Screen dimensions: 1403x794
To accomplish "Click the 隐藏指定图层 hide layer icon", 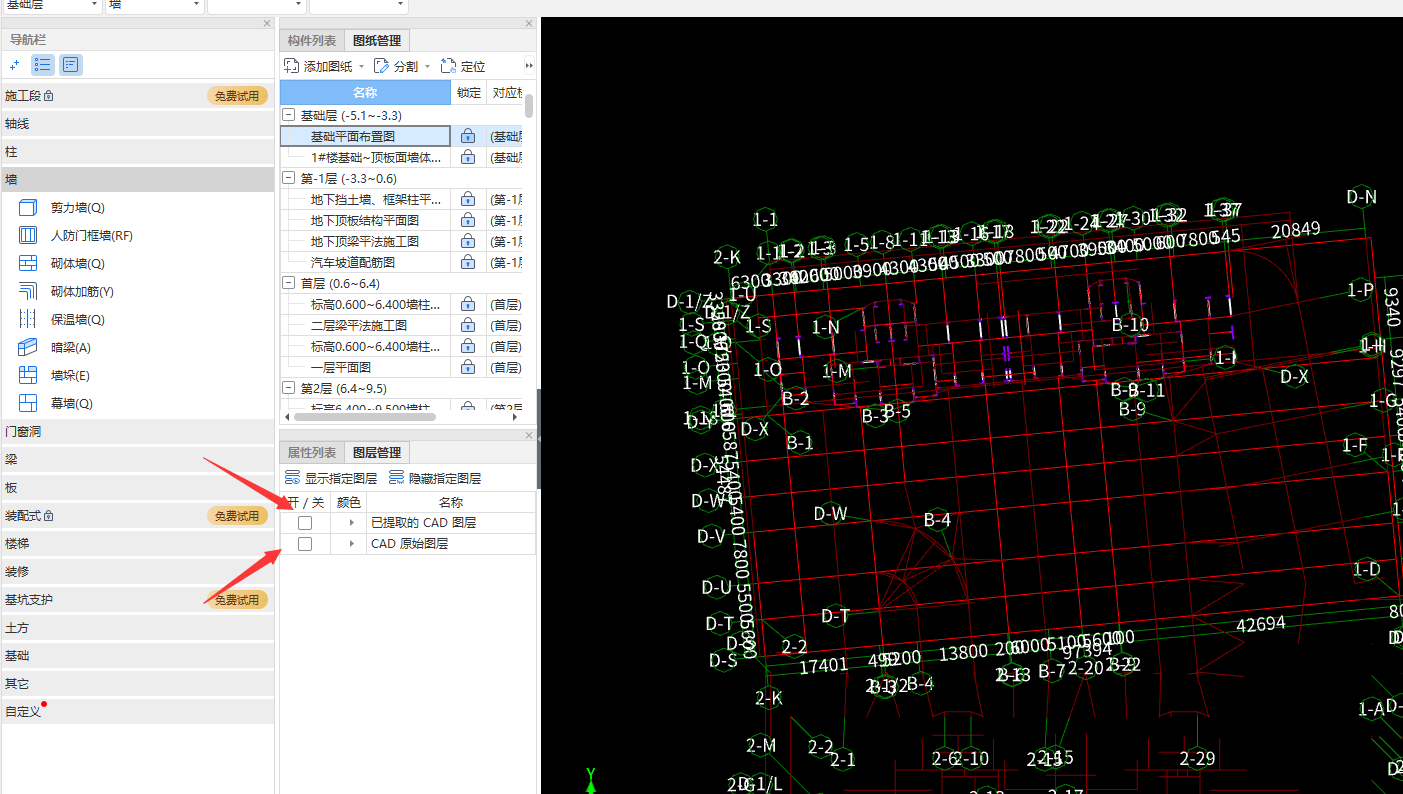I will point(397,479).
